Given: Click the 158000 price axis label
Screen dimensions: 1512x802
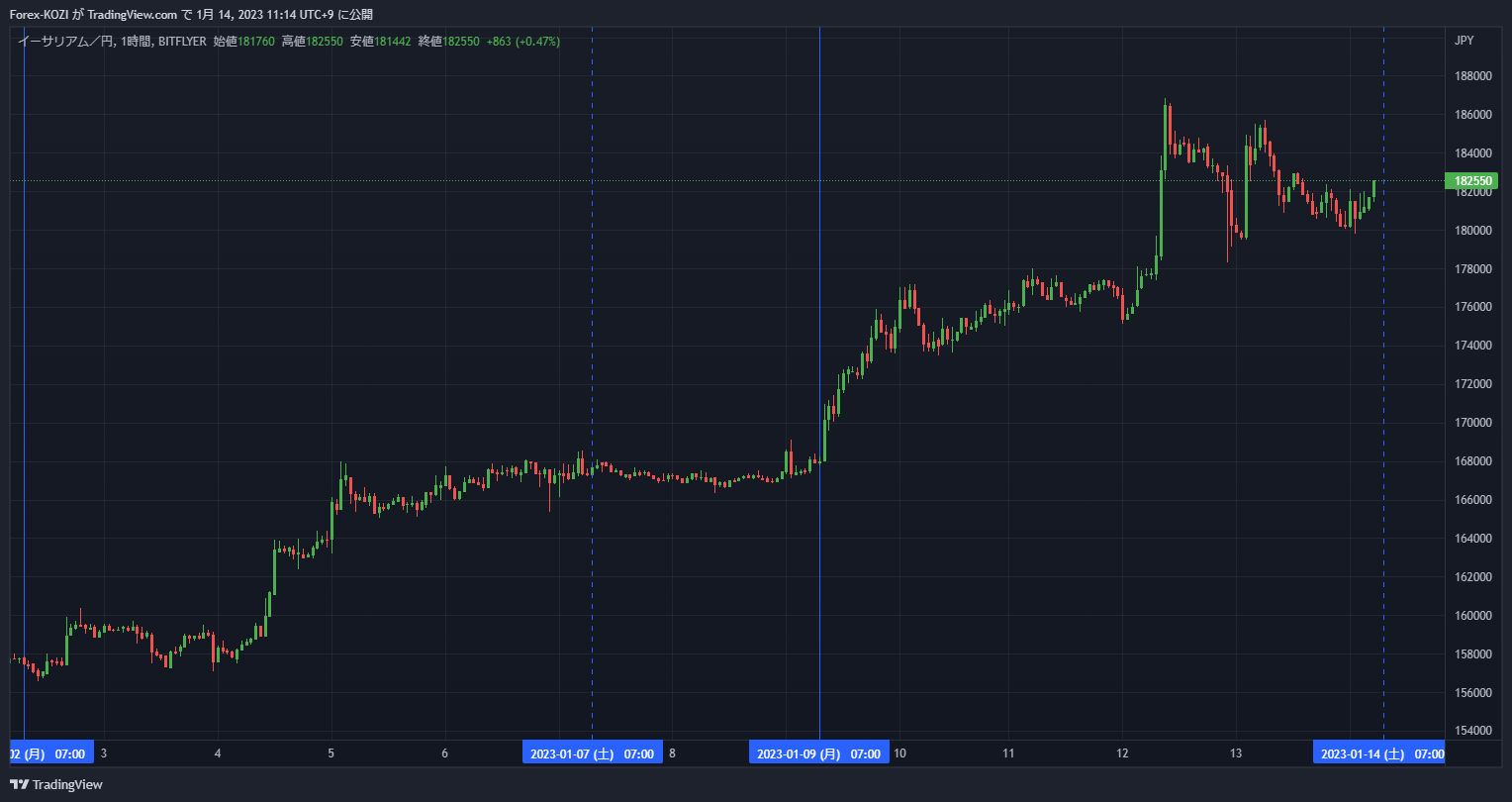Looking at the screenshot, I should 1473,654.
